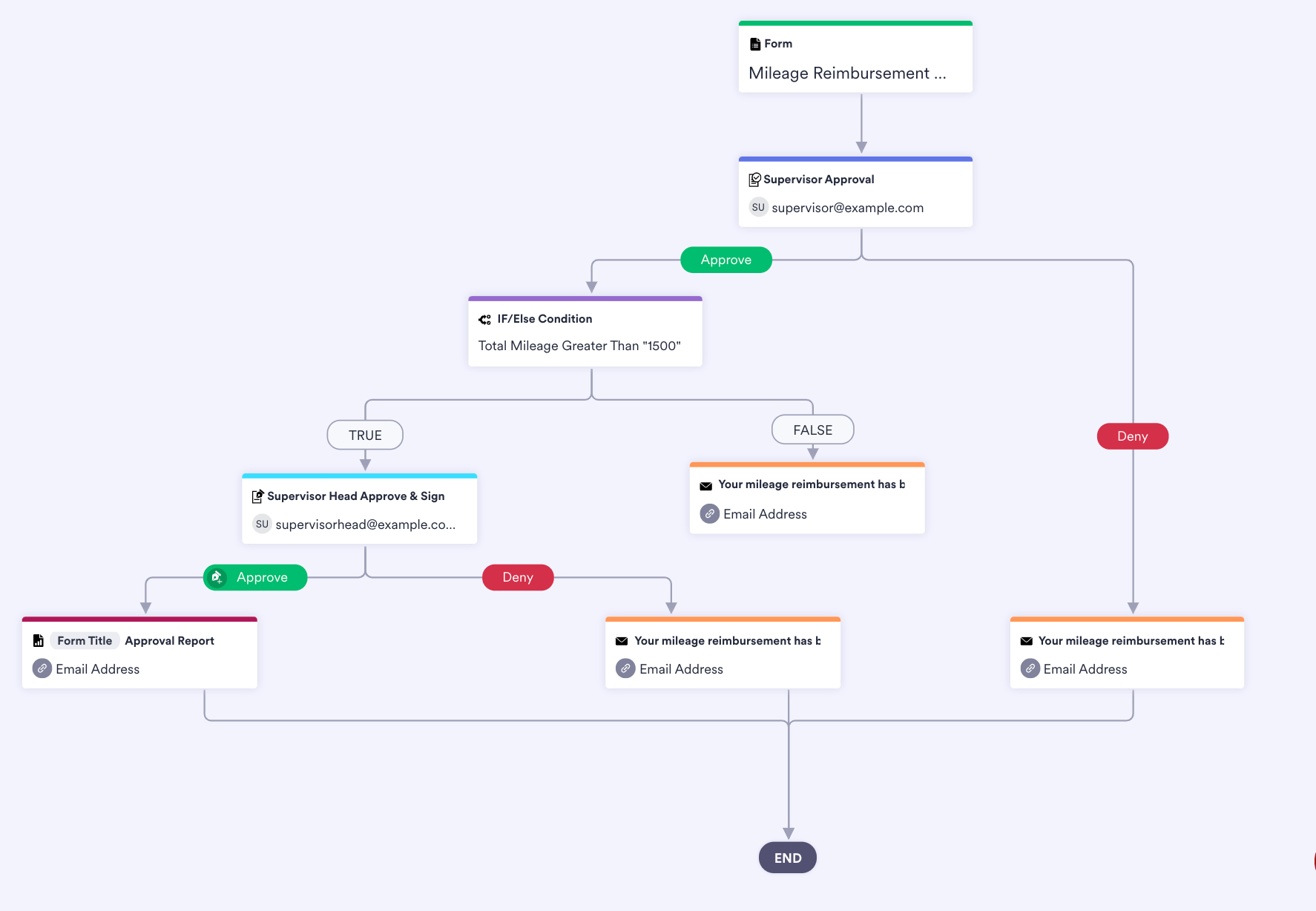The image size is (1316, 911).
Task: Select Deny outcome under Supervisor Head step
Action: (x=518, y=577)
